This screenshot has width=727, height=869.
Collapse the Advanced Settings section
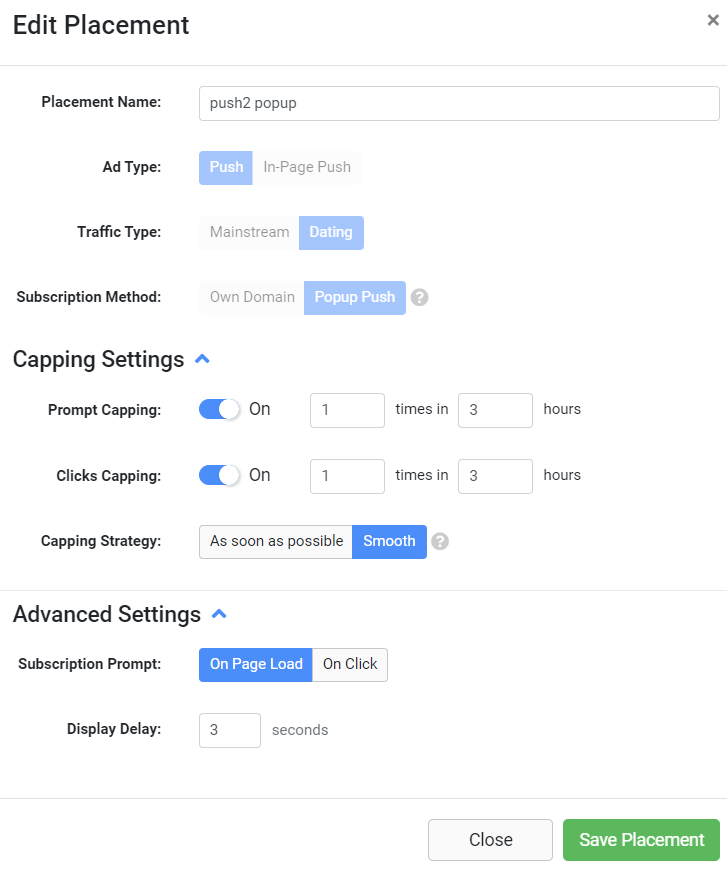(219, 614)
